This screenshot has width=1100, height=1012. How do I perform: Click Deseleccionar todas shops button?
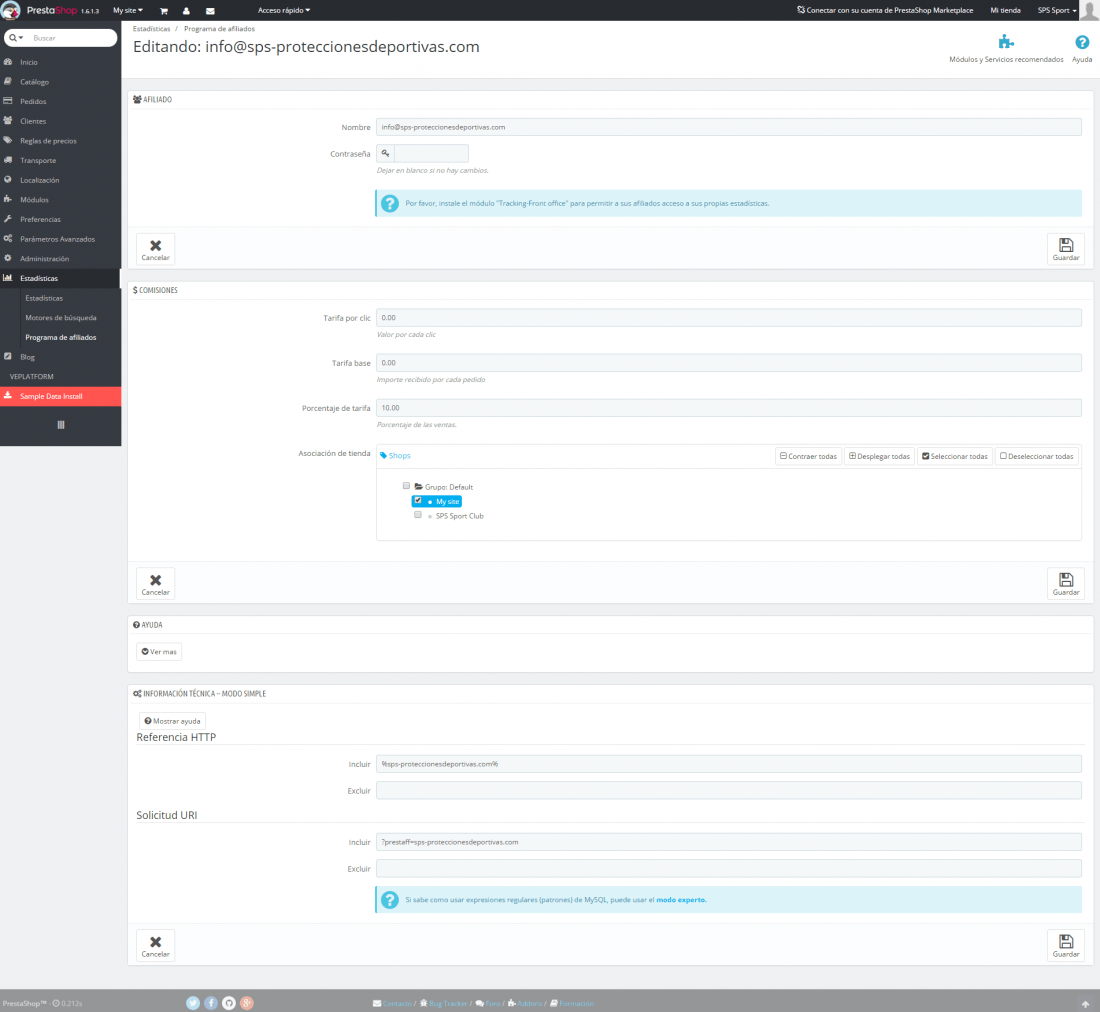coord(1036,457)
